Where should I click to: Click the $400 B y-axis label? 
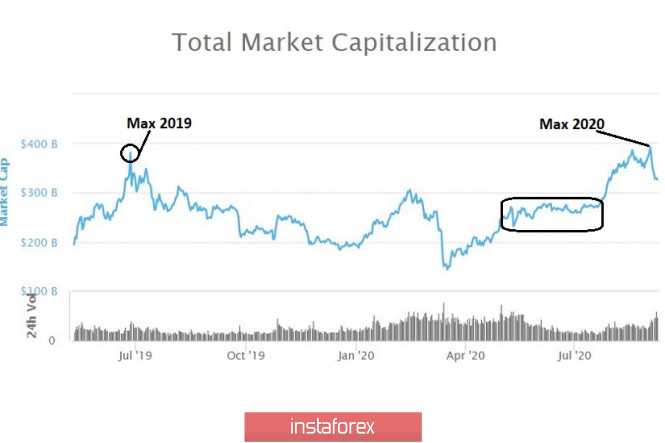(x=39, y=144)
